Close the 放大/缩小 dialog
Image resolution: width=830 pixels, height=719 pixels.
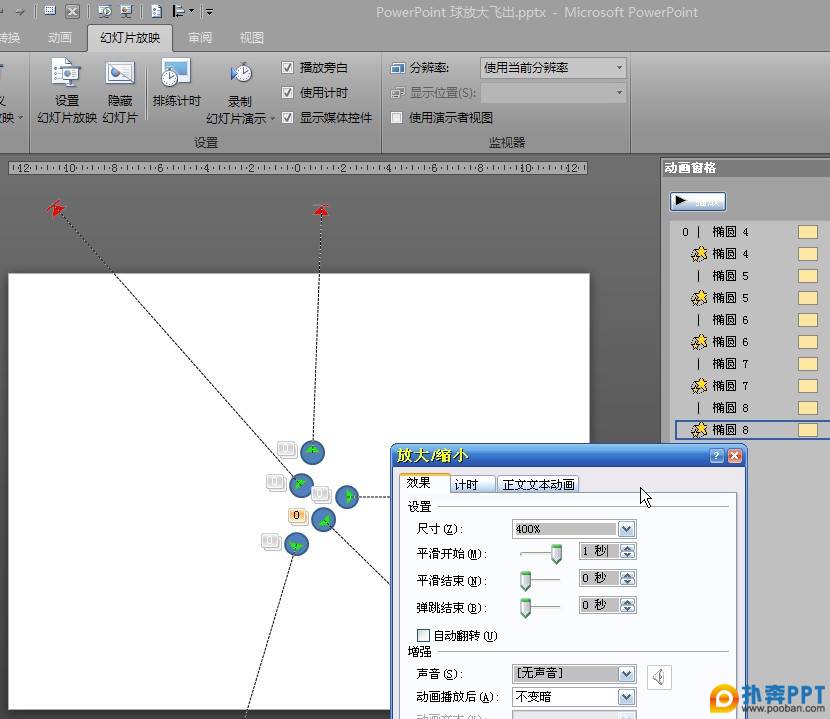click(x=735, y=455)
